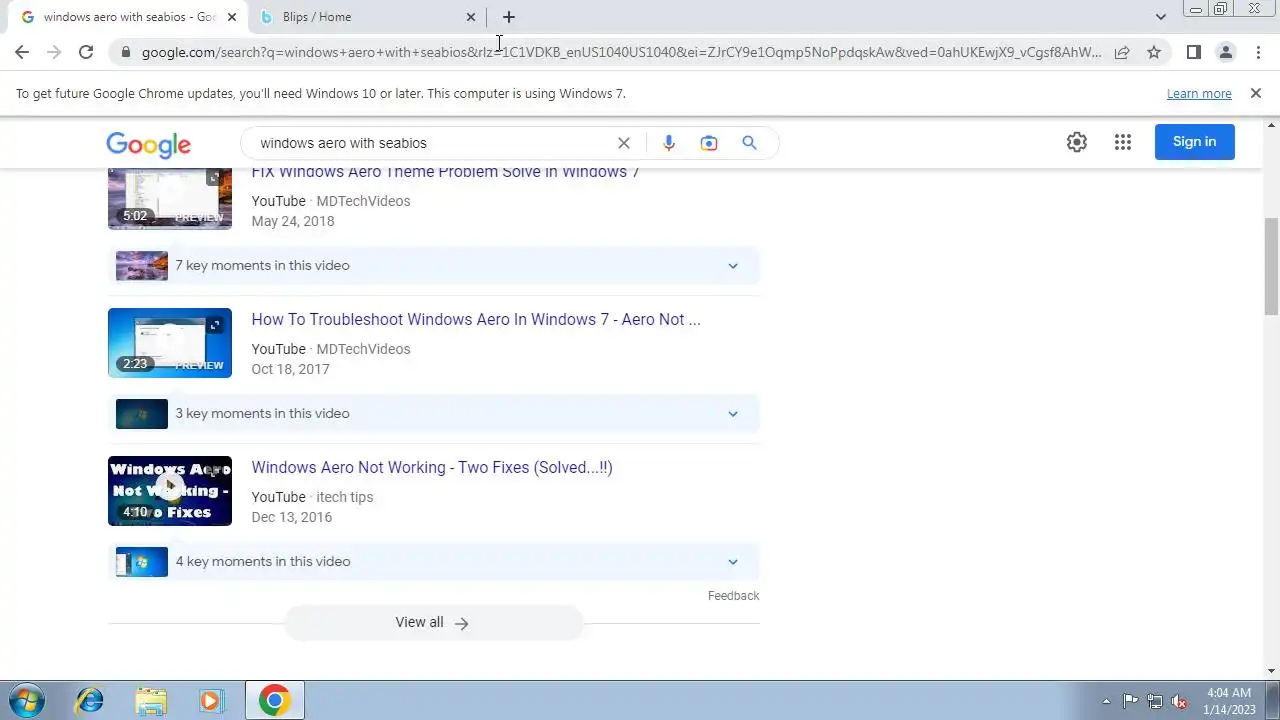Click the muted volume tray icon
Viewport: 1280px width, 720px height.
click(1179, 701)
